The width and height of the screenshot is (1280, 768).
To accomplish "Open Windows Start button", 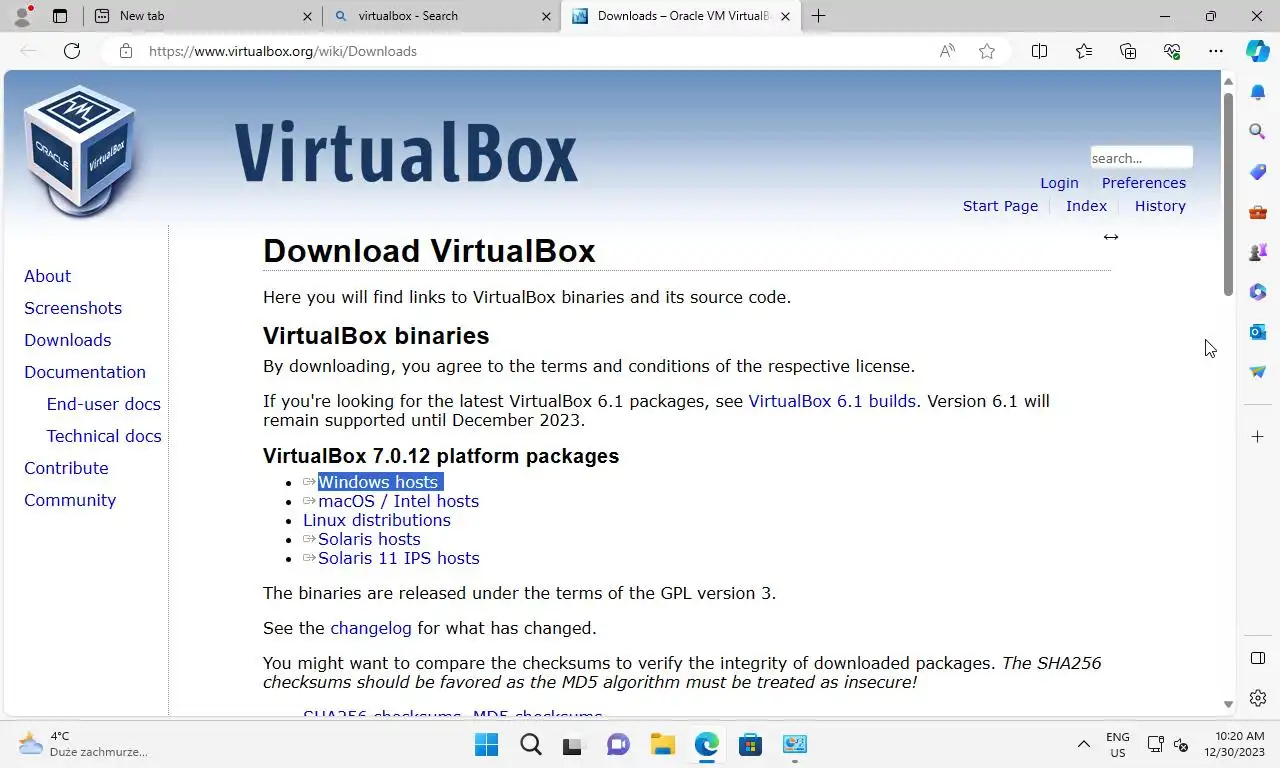I will tap(487, 744).
